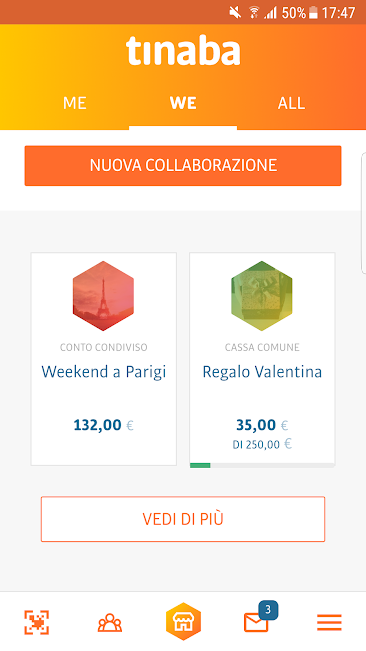The height and width of the screenshot is (651, 366).
Task: Open the group contacts icon
Action: pyautogui.click(x=110, y=622)
